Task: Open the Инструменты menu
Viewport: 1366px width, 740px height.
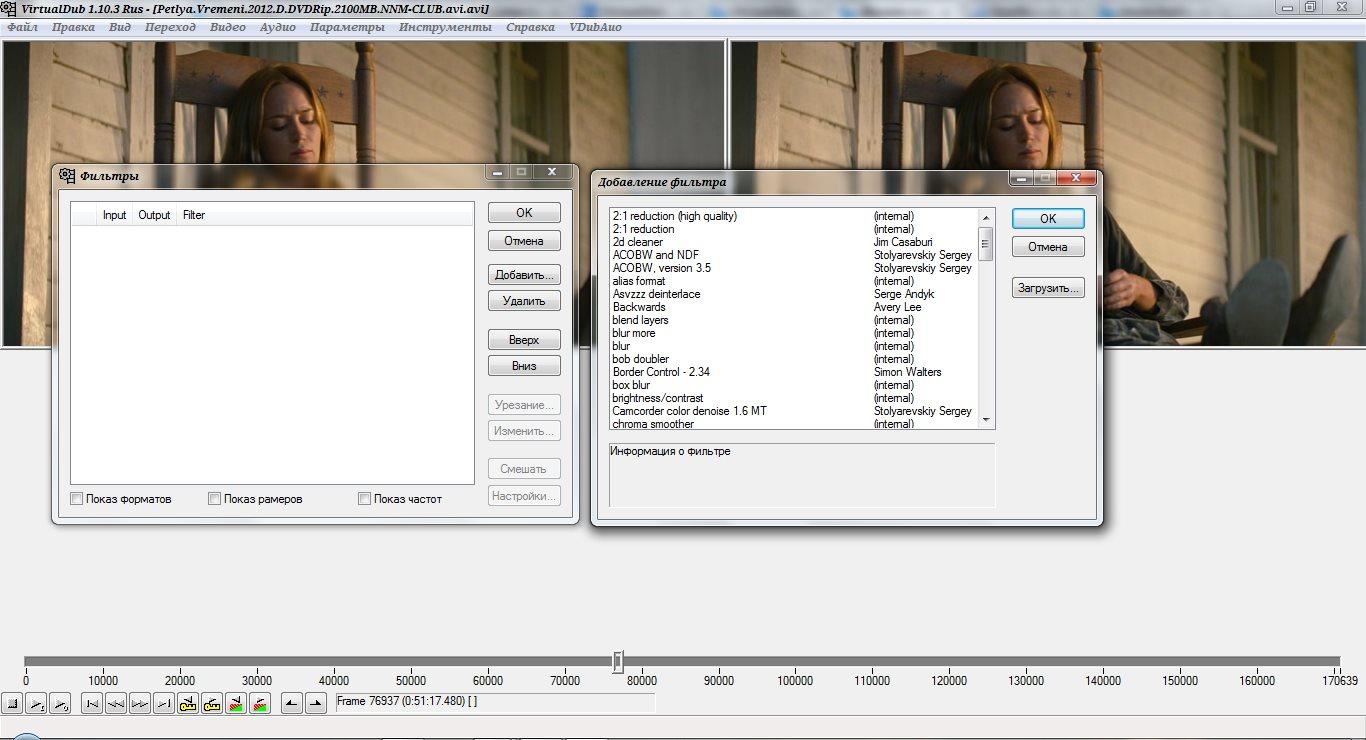Action: coord(445,27)
